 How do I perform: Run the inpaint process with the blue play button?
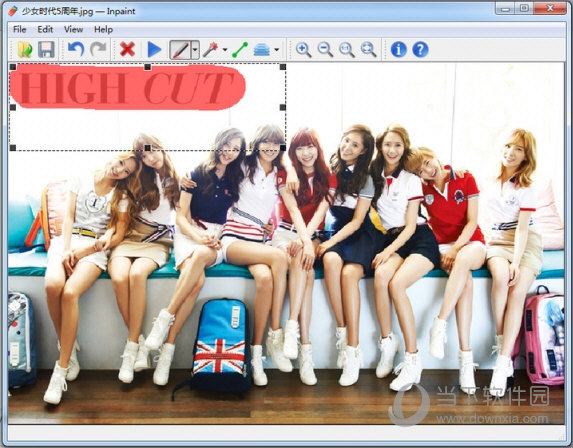[x=154, y=49]
